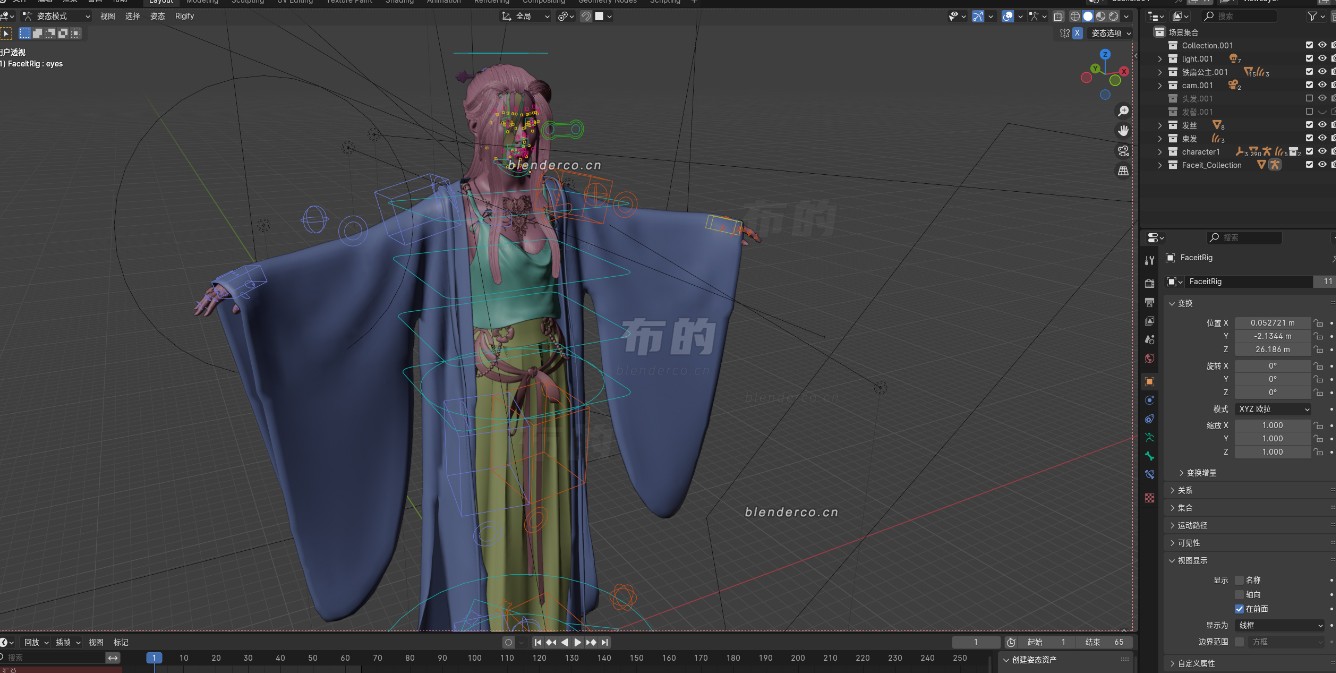Image resolution: width=1336 pixels, height=673 pixels.
Task: Click the FaceitRig object name field
Action: pos(1250,282)
